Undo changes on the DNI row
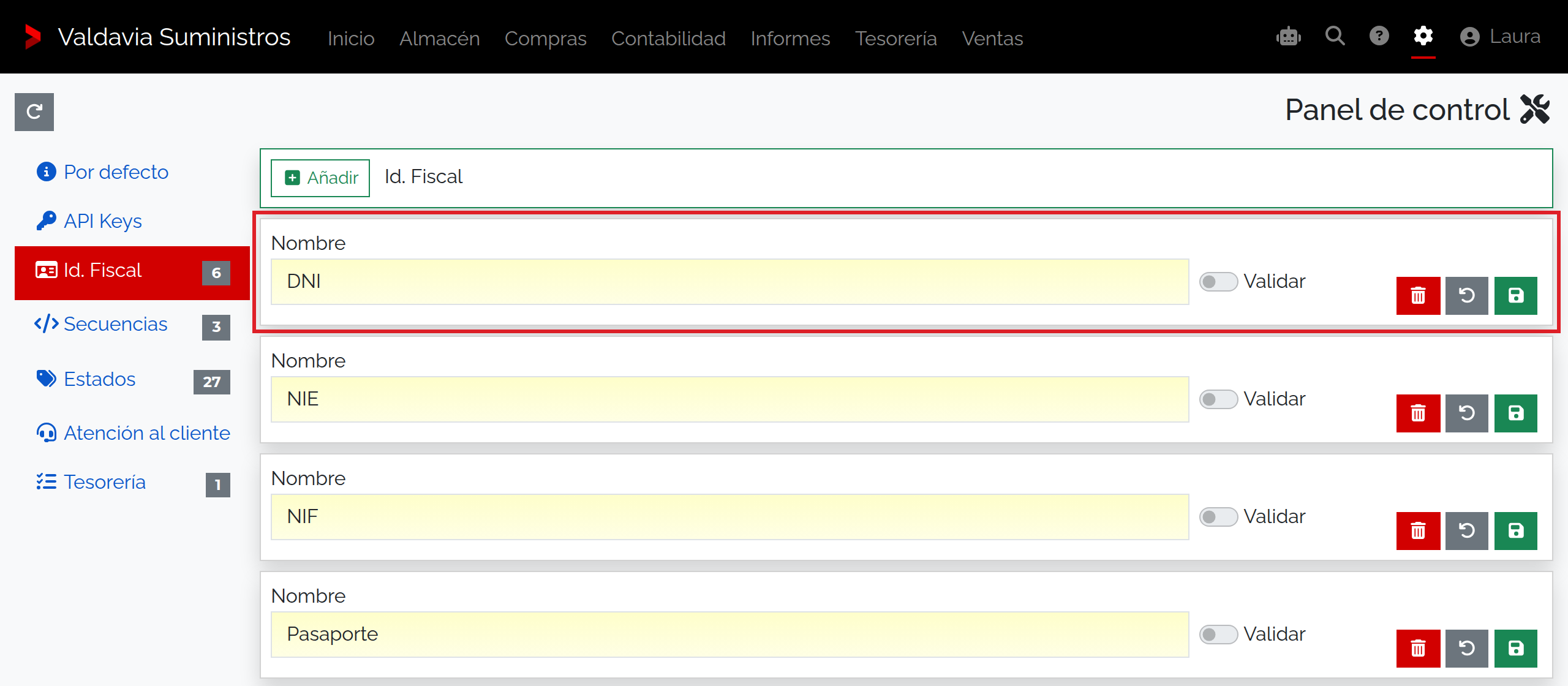1568x686 pixels. click(1467, 296)
